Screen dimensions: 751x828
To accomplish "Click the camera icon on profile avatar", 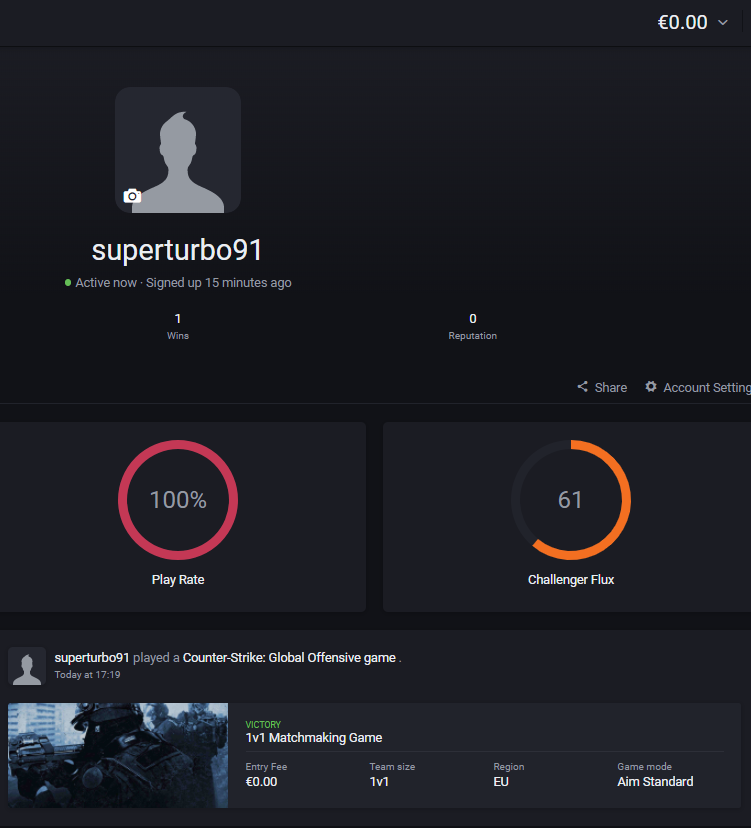I will tap(132, 196).
